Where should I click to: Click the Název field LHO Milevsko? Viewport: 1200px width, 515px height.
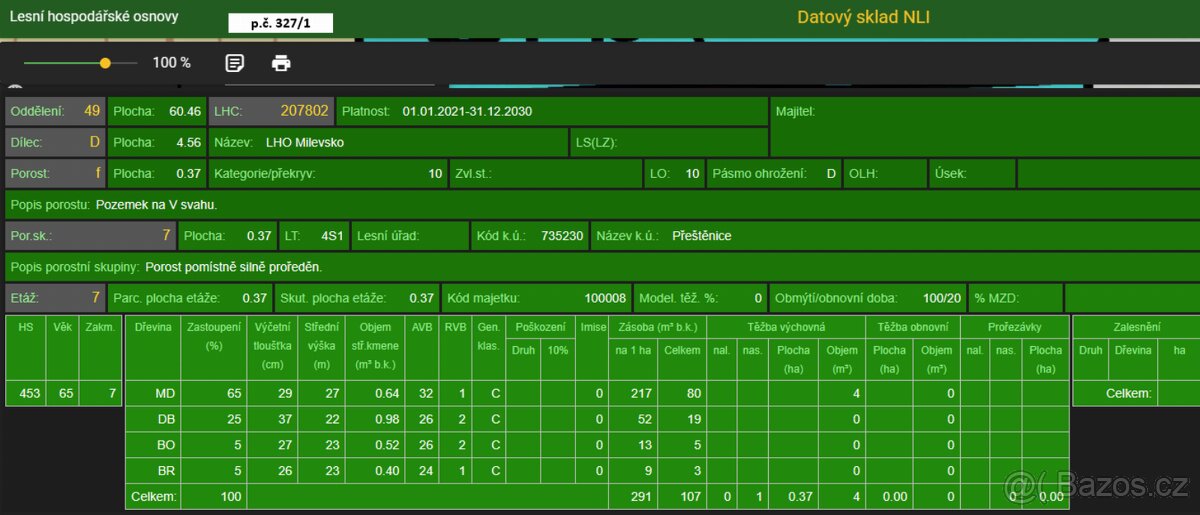pos(388,142)
